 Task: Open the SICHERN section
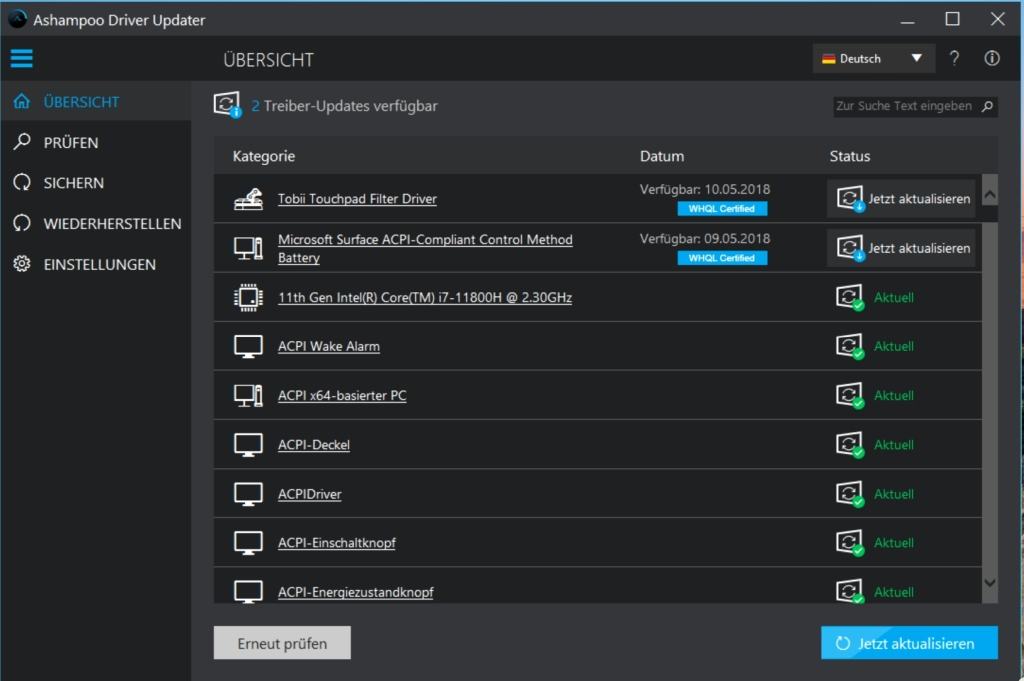pyautogui.click(x=73, y=183)
